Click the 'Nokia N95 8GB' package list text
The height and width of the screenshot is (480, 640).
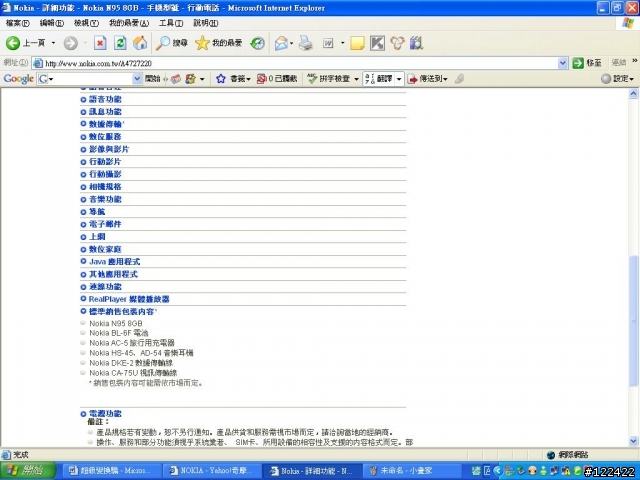[x=116, y=323]
